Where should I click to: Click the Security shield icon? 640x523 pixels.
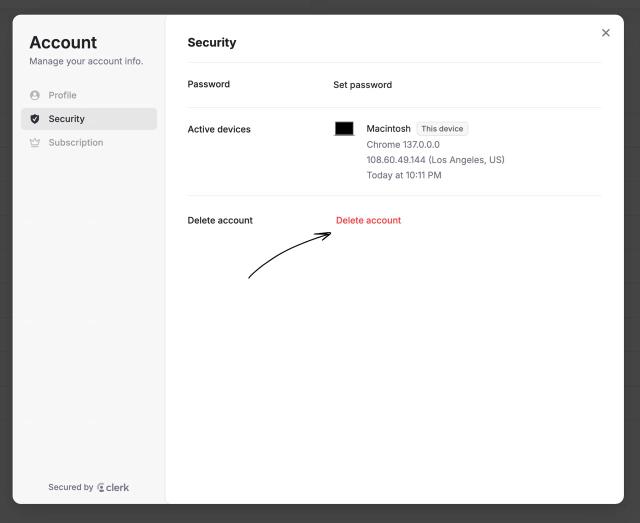point(35,119)
